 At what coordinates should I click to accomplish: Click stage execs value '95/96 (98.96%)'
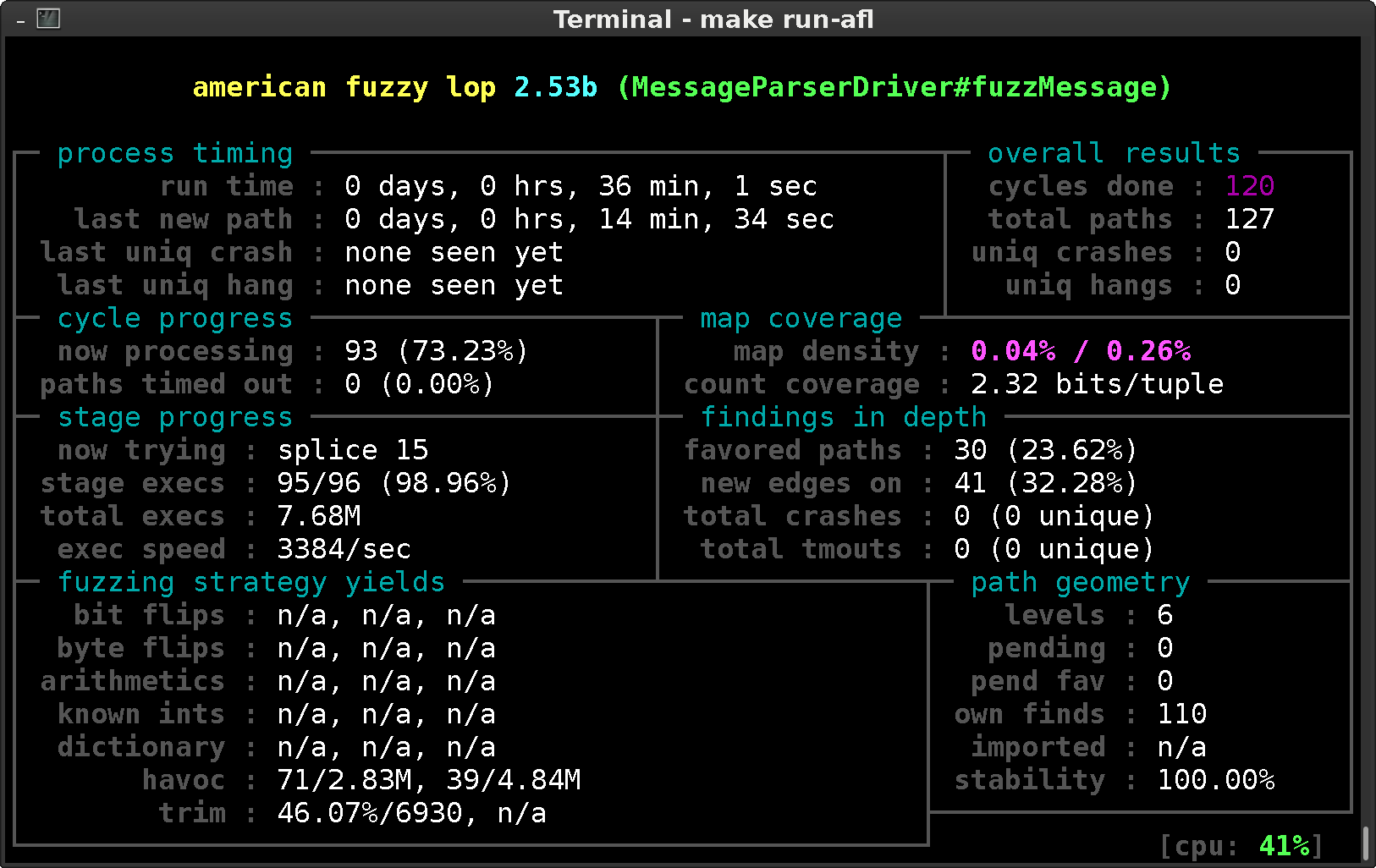[x=395, y=483]
